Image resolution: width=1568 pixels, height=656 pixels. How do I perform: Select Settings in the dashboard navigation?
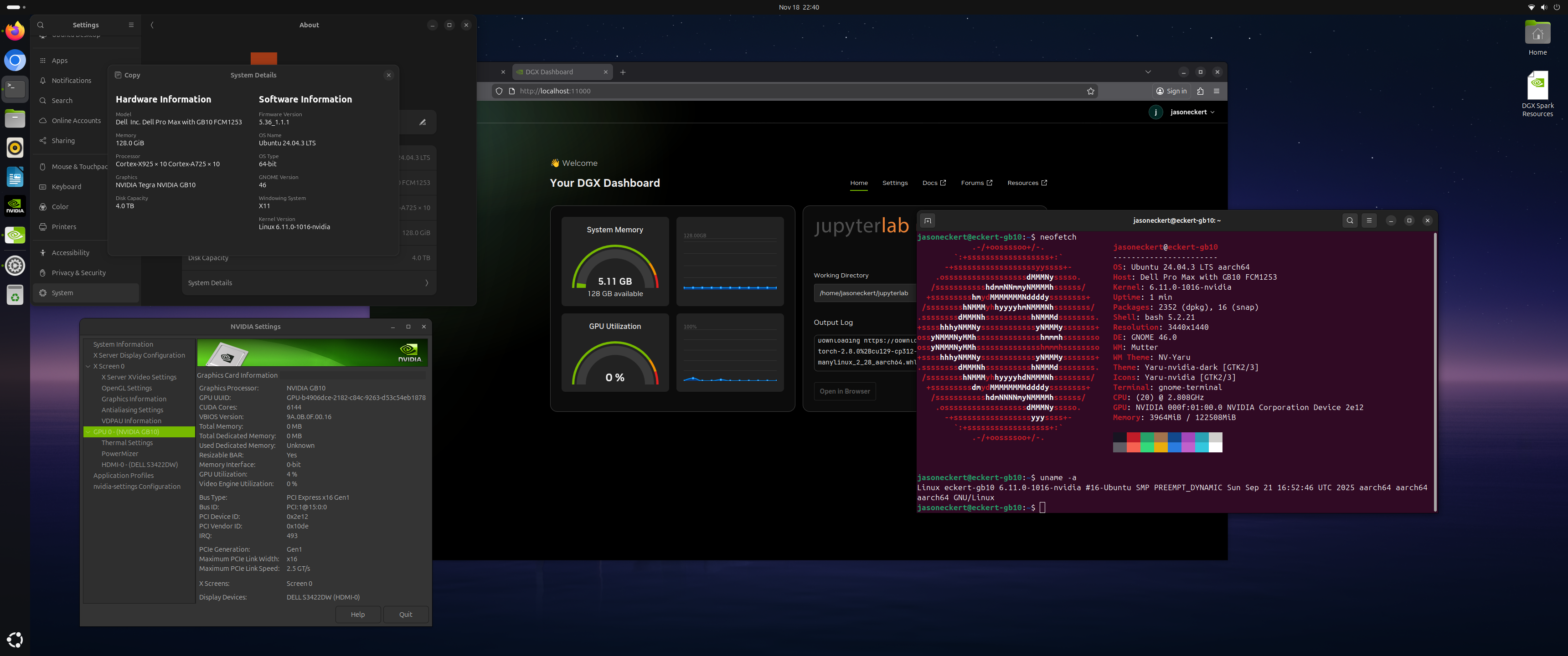[x=895, y=183]
